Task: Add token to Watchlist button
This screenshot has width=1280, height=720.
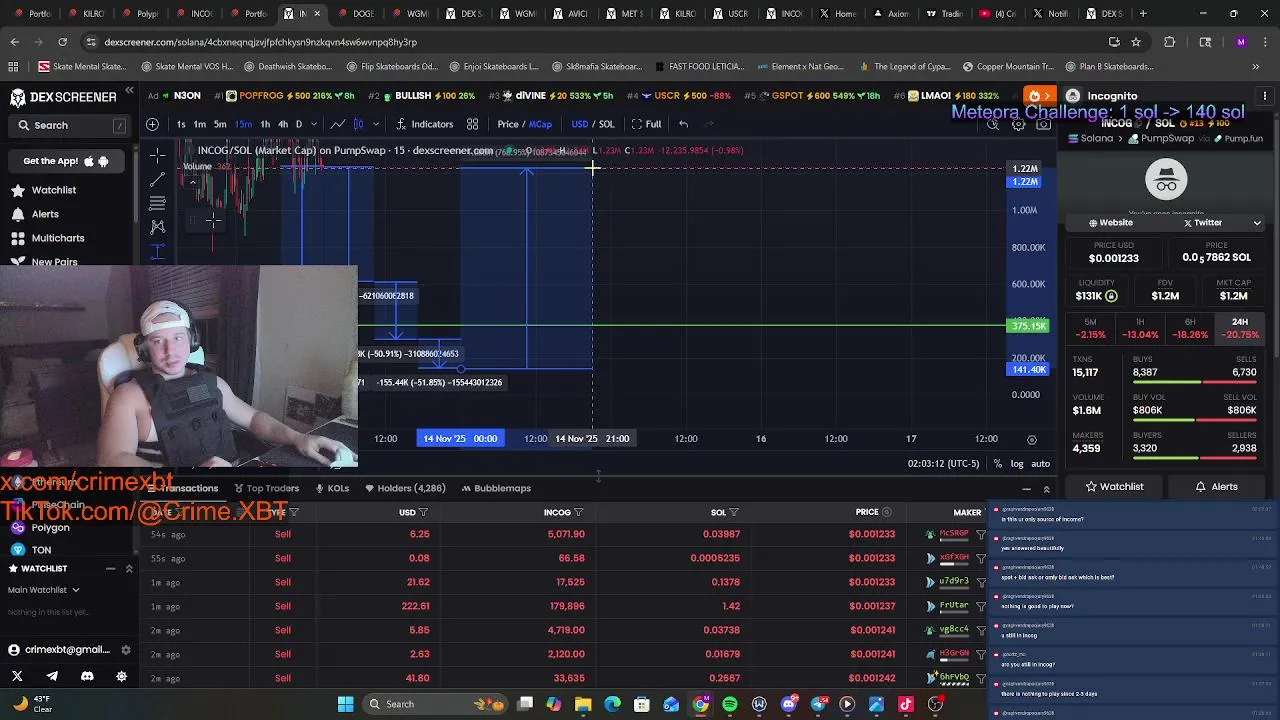Action: click(x=1114, y=486)
